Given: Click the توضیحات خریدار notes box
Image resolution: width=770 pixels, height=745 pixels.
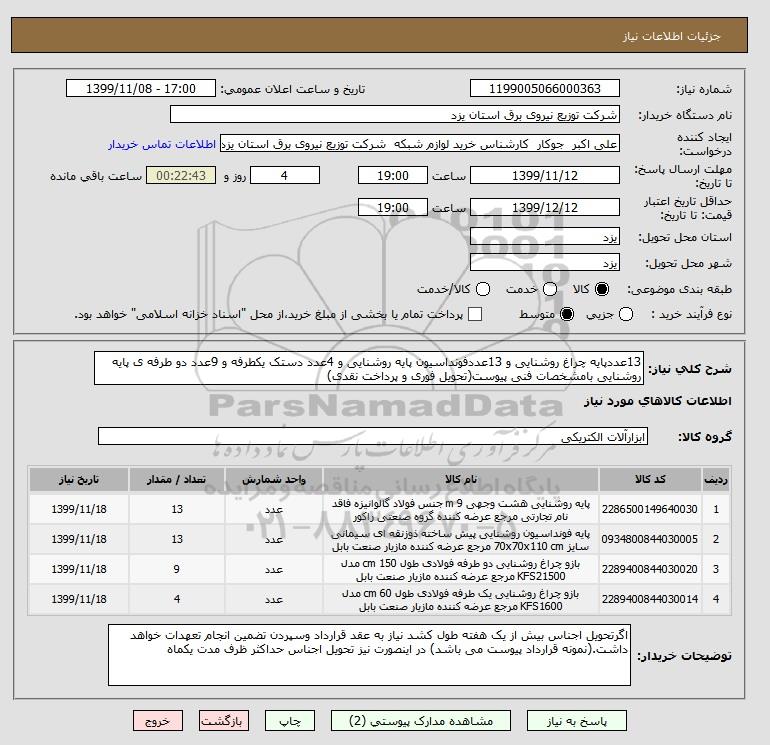Looking at the screenshot, I should tap(369, 655).
